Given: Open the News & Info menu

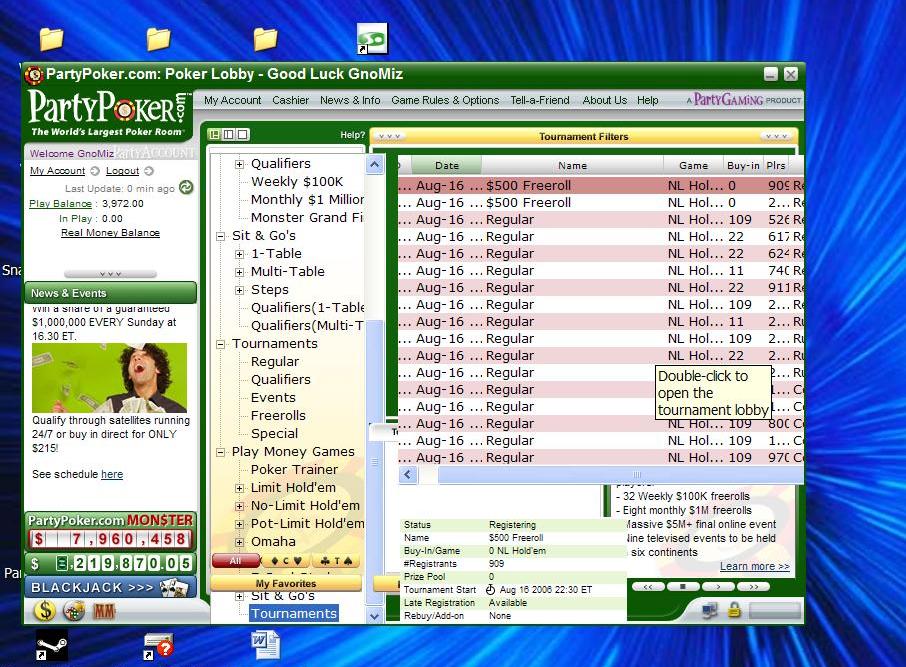Looking at the screenshot, I should [350, 100].
